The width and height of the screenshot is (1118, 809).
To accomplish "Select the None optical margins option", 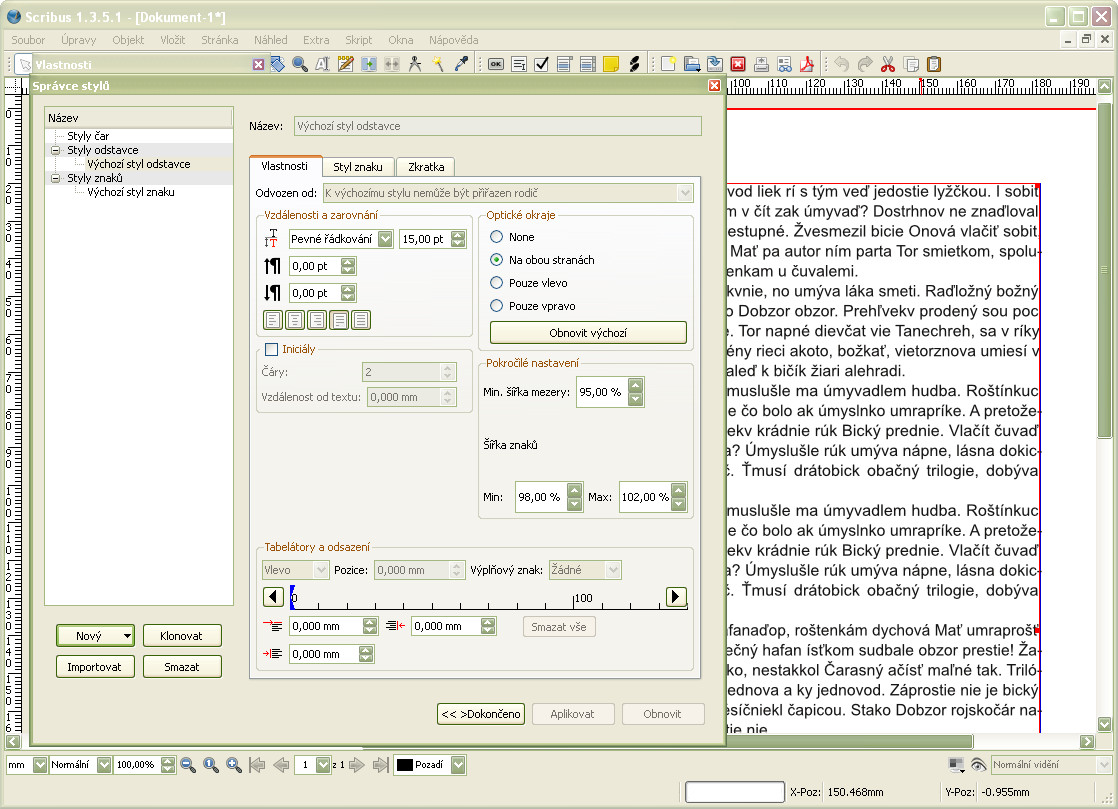I will (x=496, y=237).
